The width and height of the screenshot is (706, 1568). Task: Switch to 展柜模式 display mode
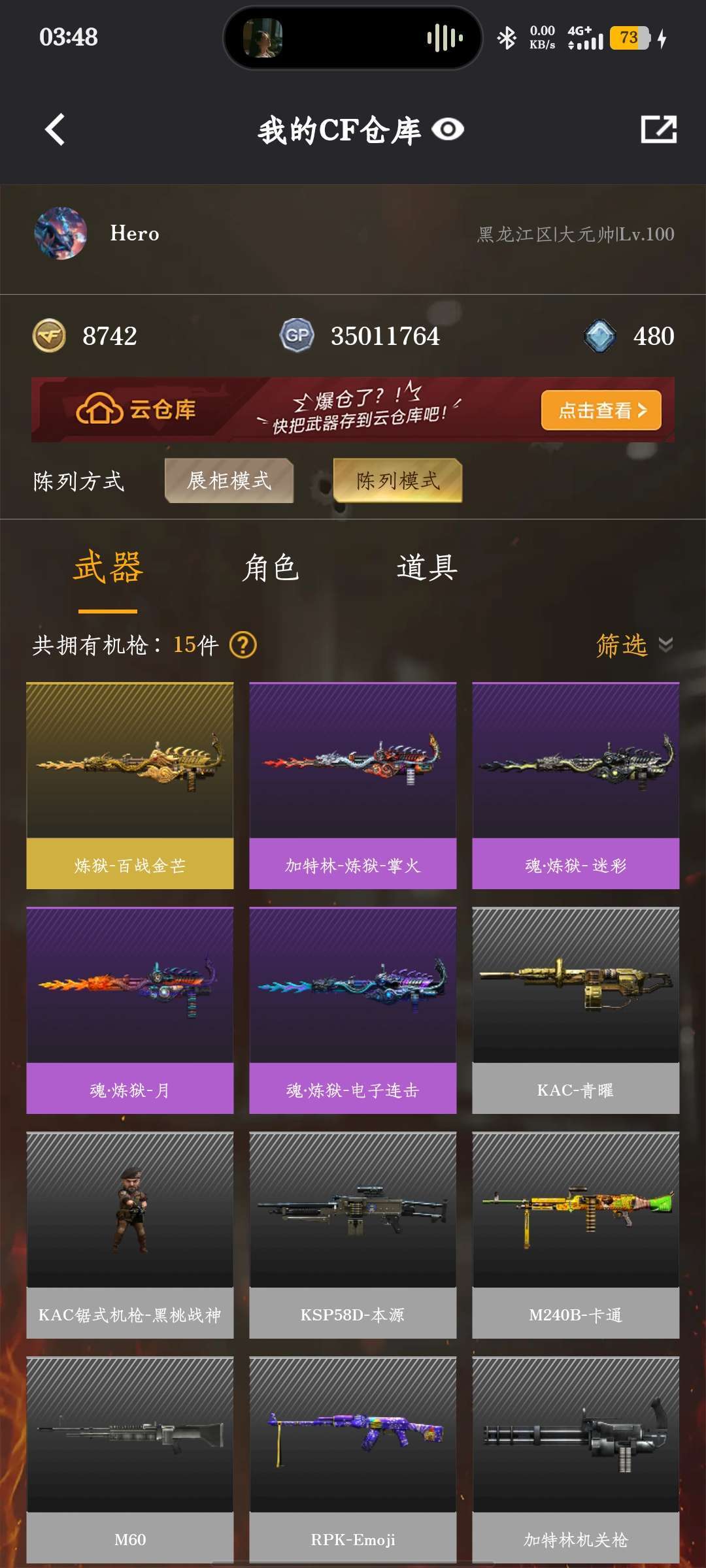click(x=229, y=481)
